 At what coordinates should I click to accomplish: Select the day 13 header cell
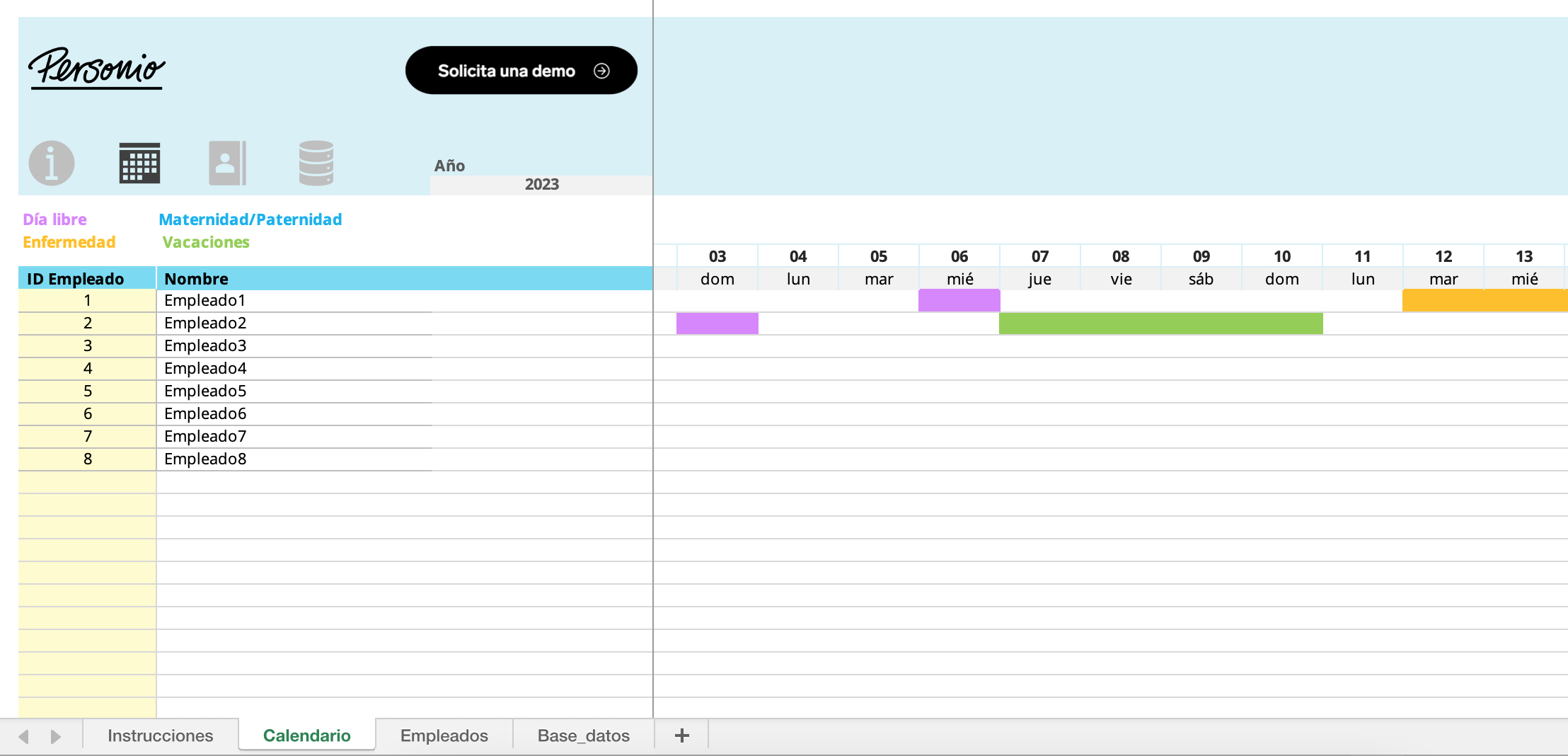pyautogui.click(x=1524, y=256)
